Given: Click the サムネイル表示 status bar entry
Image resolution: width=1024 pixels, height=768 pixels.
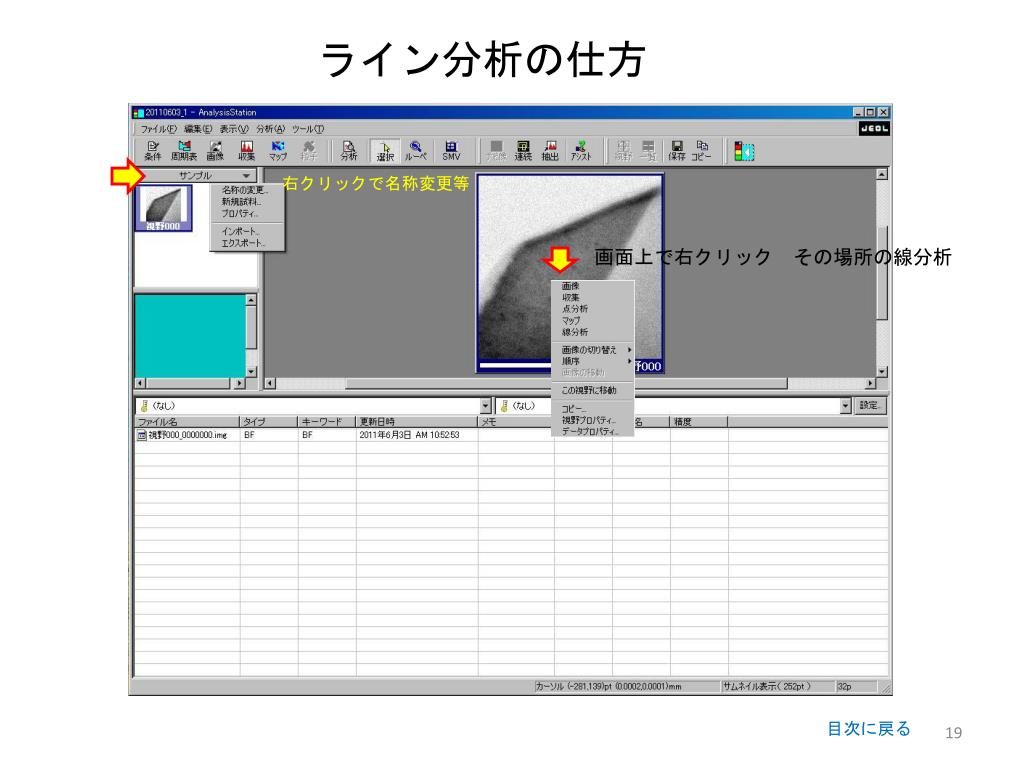Looking at the screenshot, I should click(777, 686).
